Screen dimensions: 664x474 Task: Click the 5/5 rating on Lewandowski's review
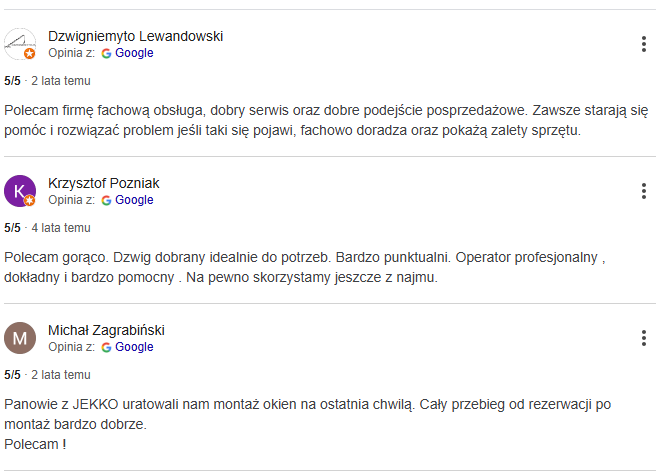(x=12, y=81)
